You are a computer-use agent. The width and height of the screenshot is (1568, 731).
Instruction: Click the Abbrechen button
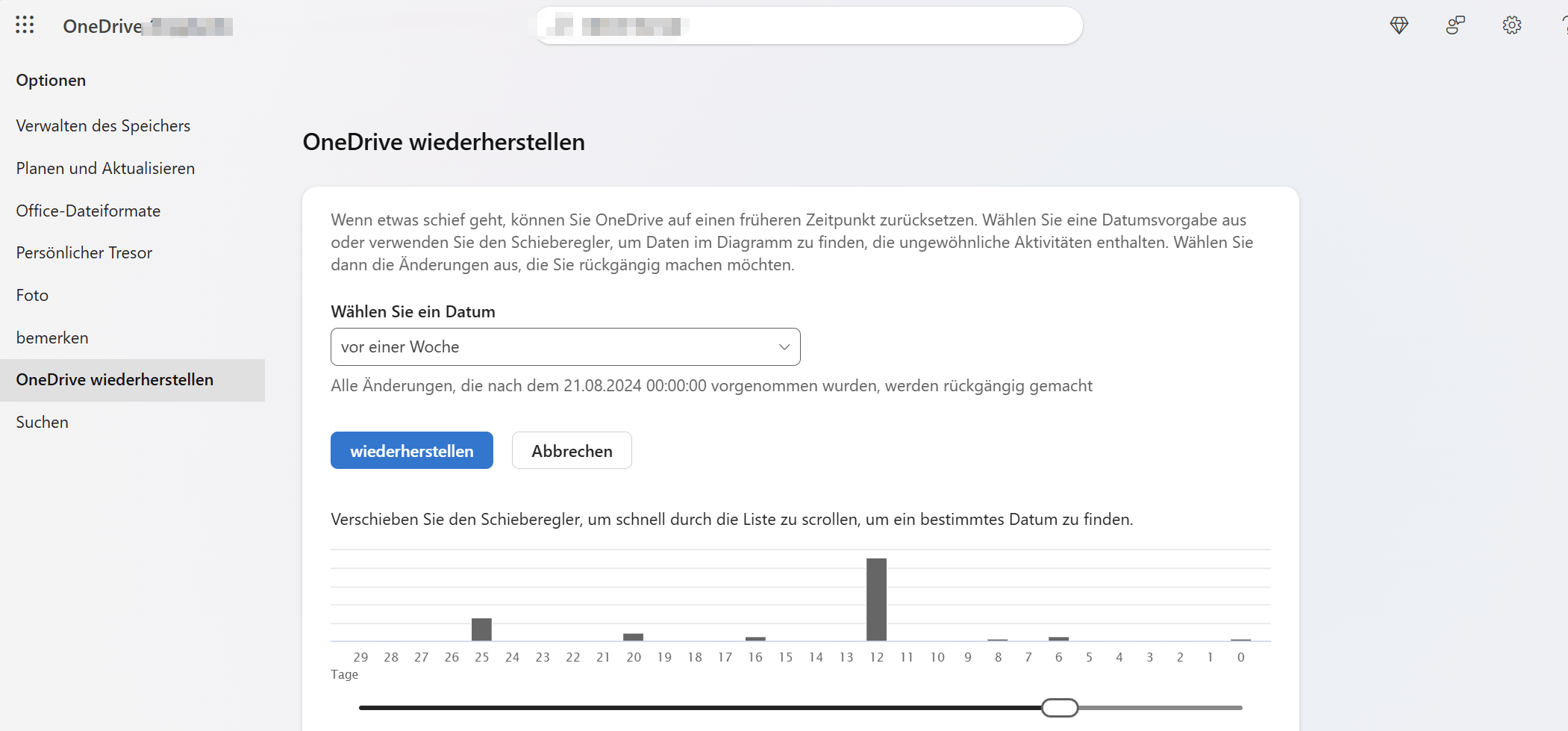[572, 450]
